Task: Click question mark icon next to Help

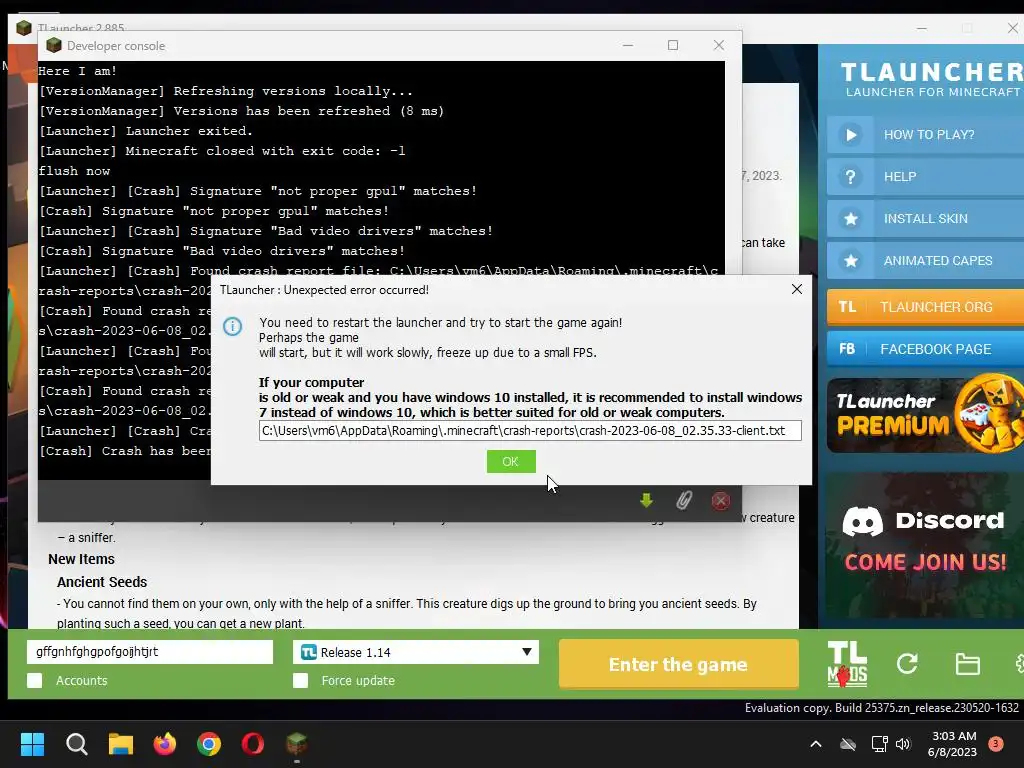Action: 850,176
